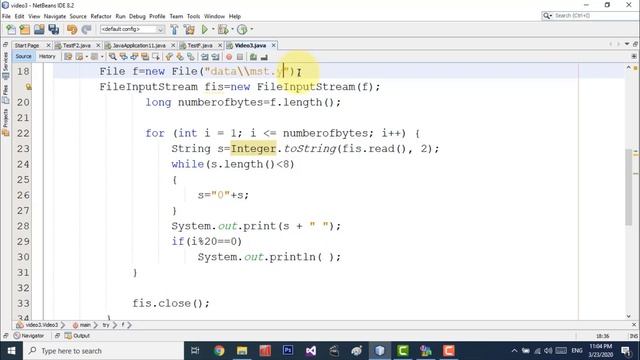
Task: Click the Find Selection magnifier icon
Action: coord(112,57)
